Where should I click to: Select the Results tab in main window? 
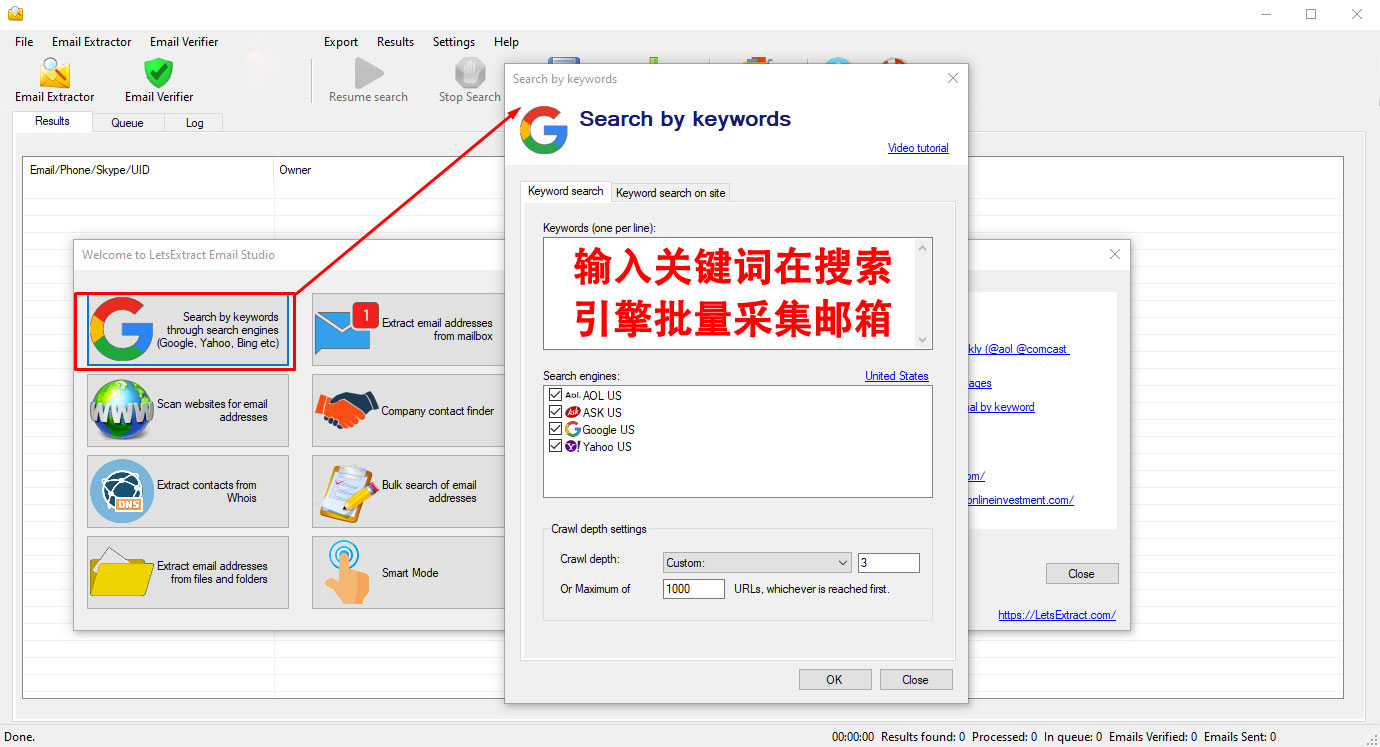coord(52,121)
